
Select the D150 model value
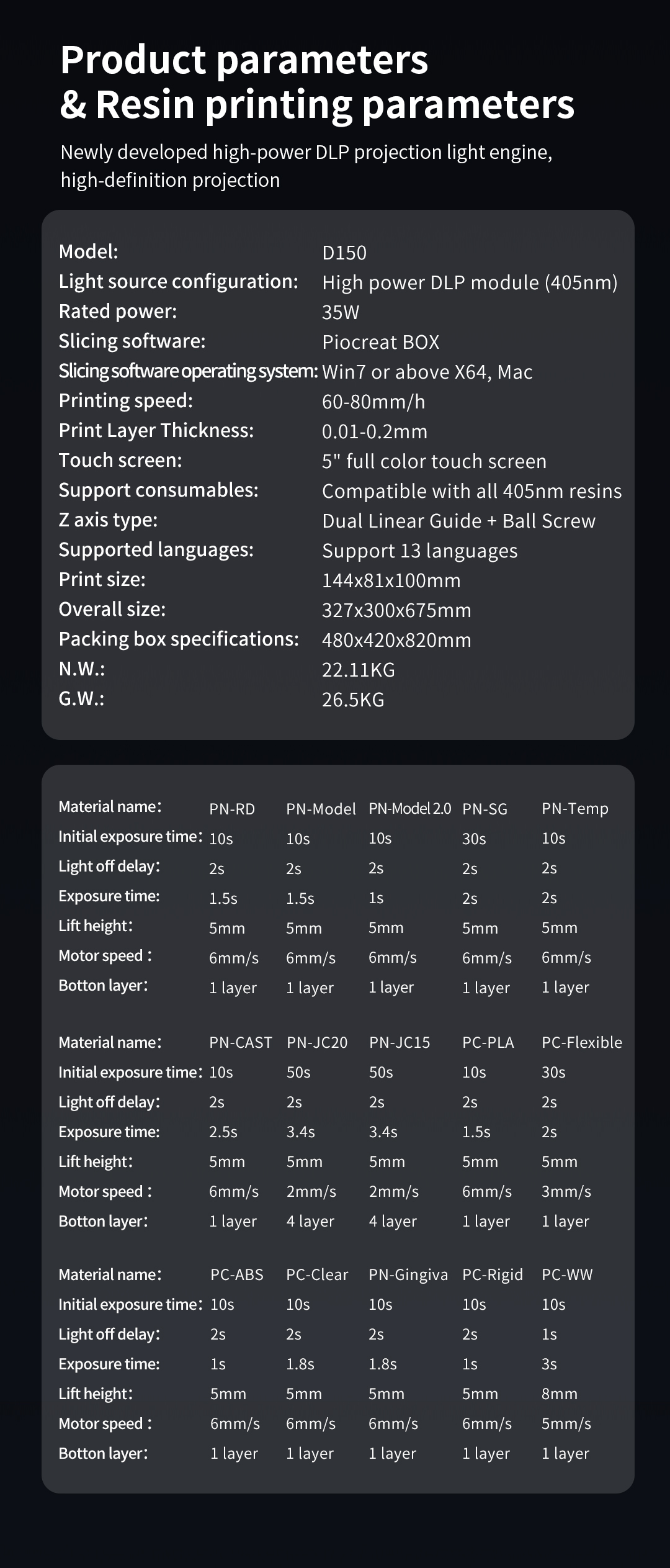pos(344,253)
